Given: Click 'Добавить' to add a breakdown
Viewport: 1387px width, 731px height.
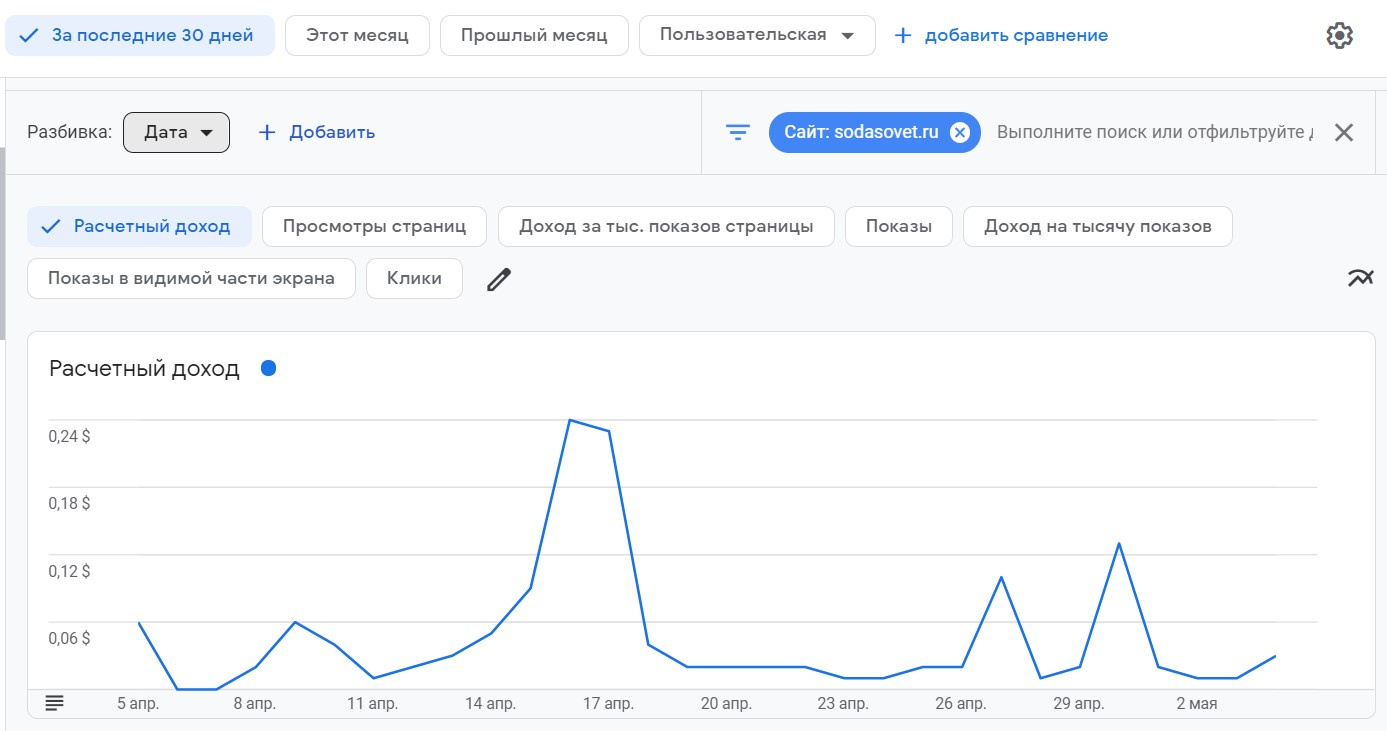Looking at the screenshot, I should tap(317, 132).
